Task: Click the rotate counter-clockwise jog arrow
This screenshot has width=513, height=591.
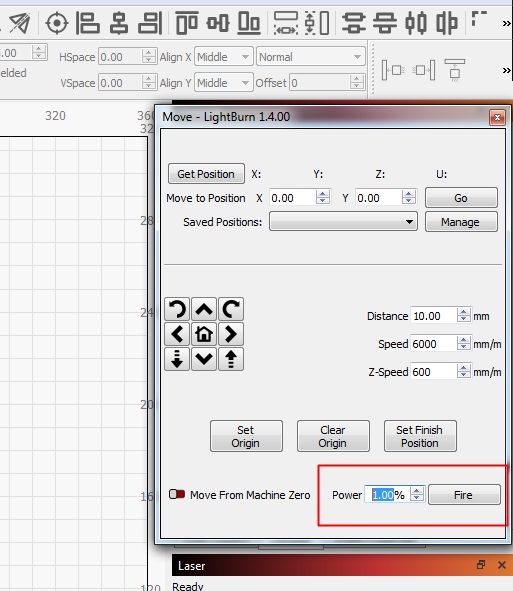Action: (177, 309)
